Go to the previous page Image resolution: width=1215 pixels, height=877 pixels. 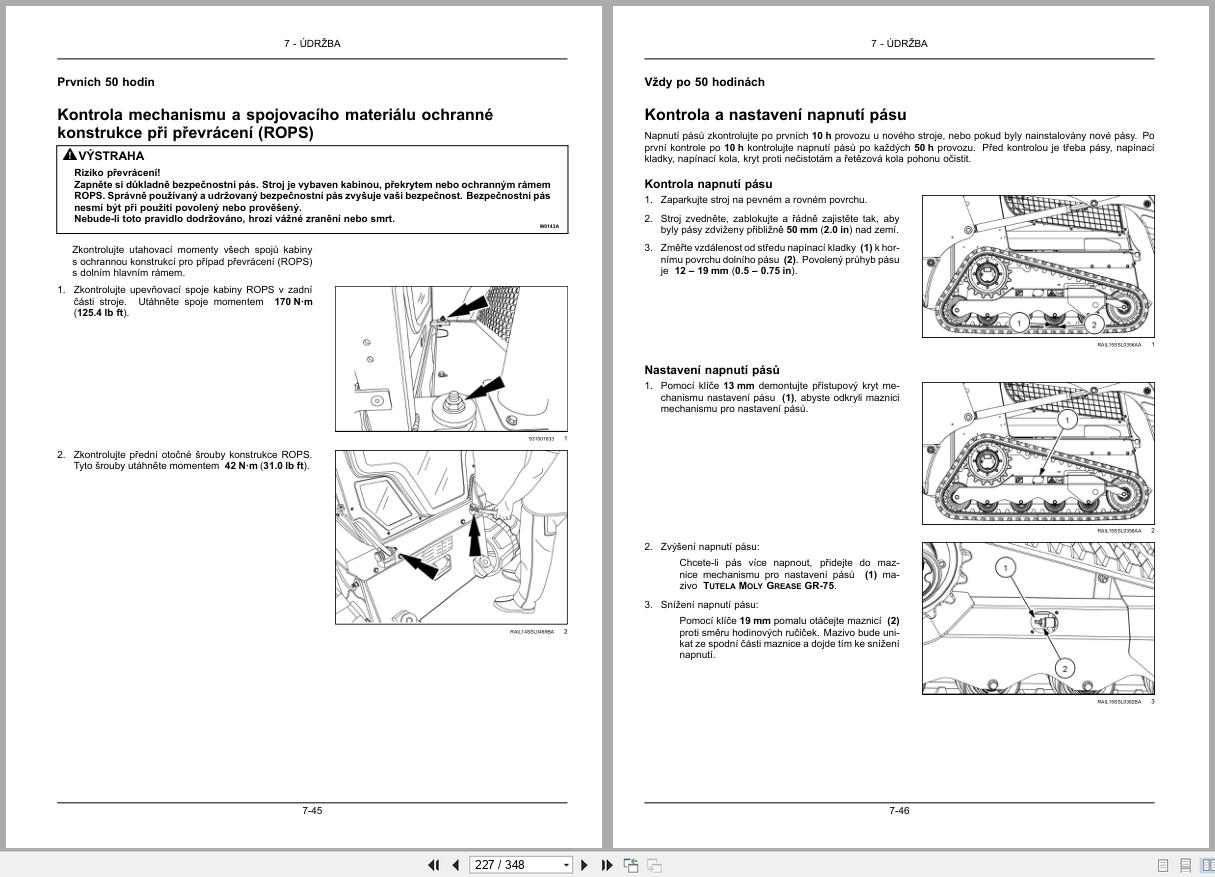pos(455,865)
